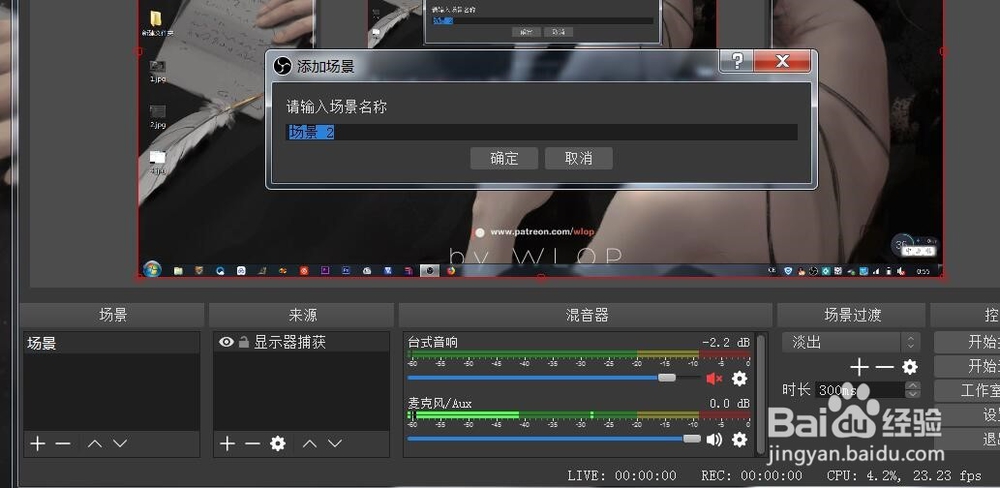Click the 台式音响 -2.2 dB level readout
The image size is (1000, 488).
pyautogui.click(x=726, y=342)
